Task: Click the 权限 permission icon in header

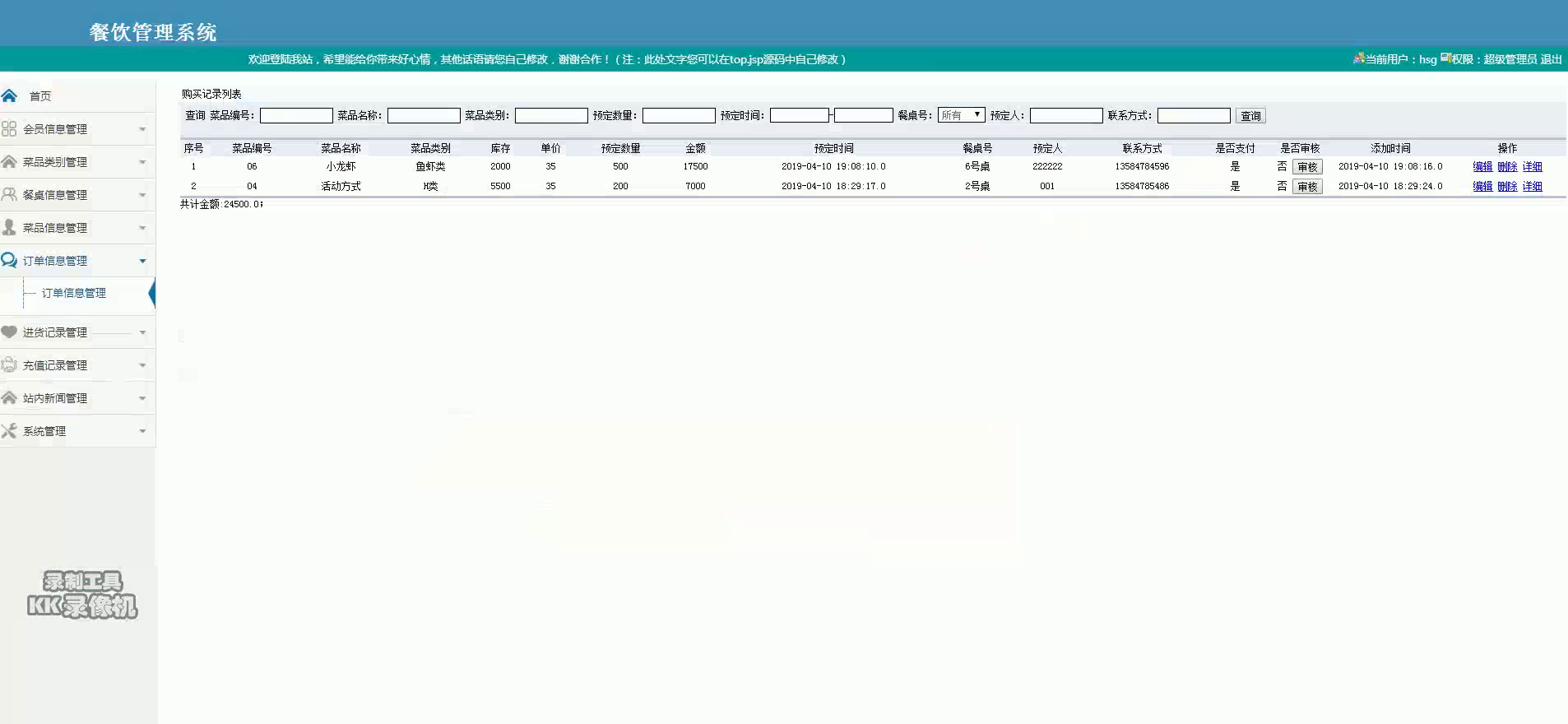Action: point(1445,58)
